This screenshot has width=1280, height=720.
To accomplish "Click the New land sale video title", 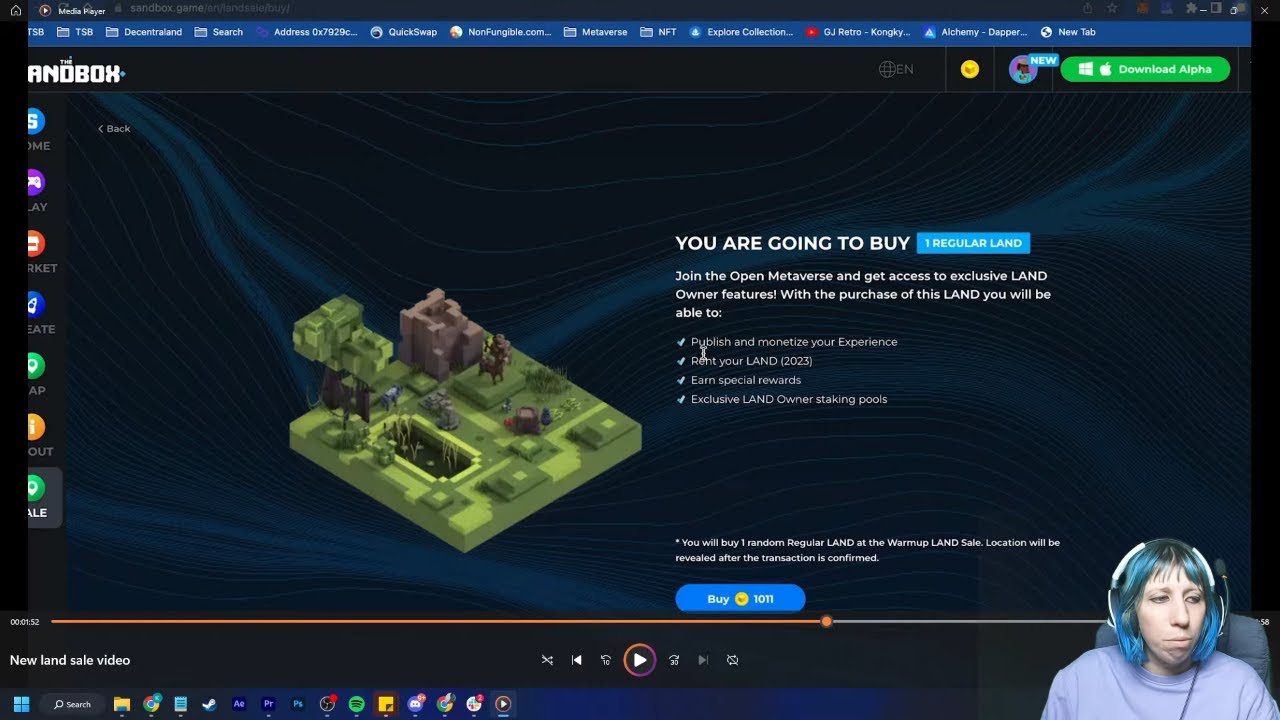I will (70, 660).
